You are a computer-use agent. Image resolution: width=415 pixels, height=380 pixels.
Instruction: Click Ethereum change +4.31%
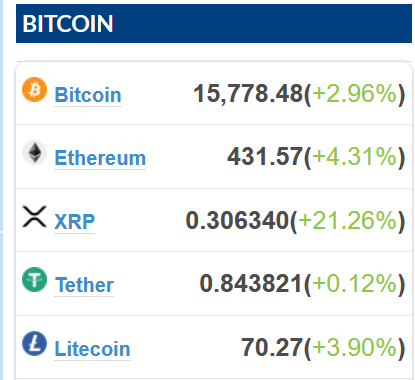tap(355, 157)
